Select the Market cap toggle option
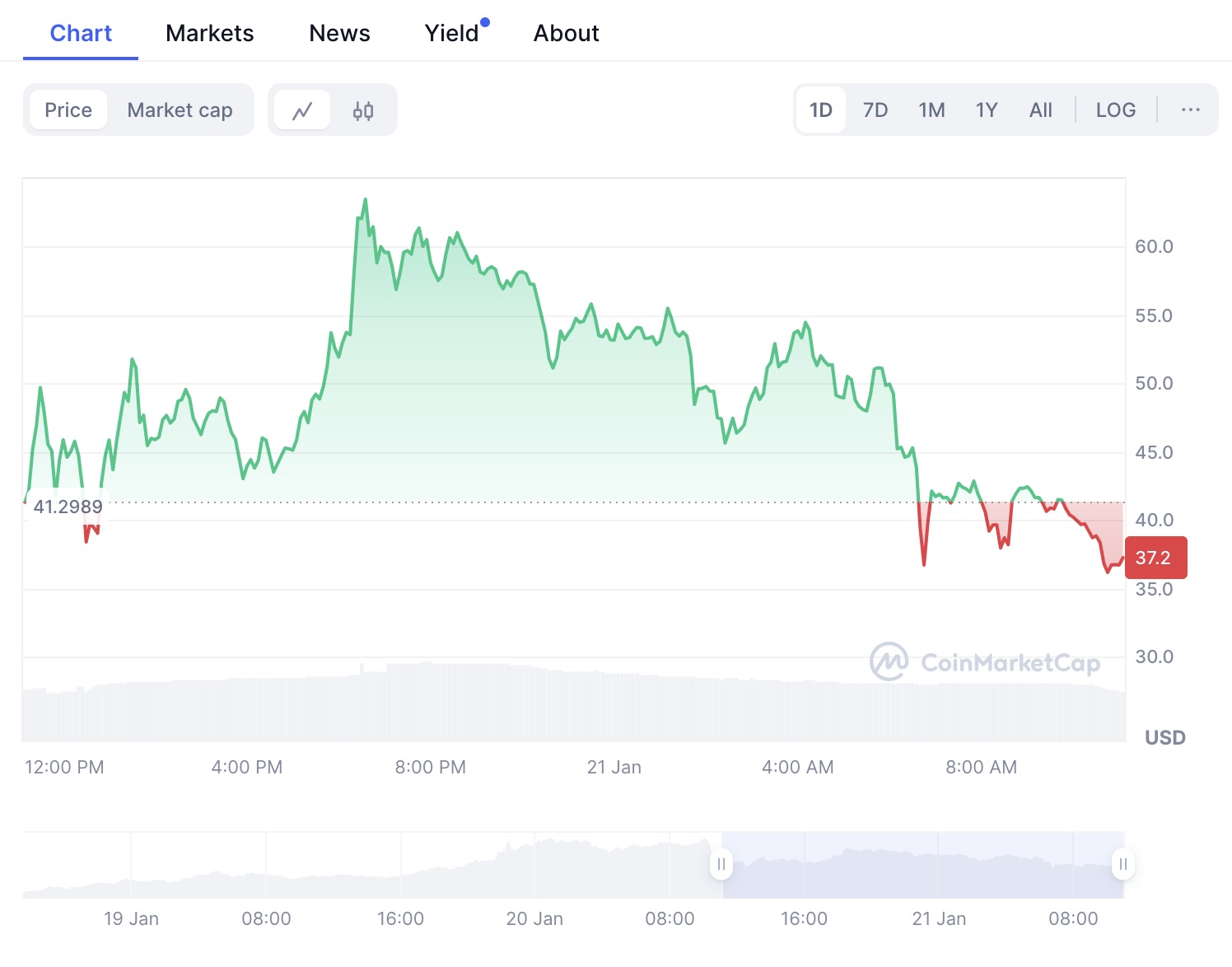The width and height of the screenshot is (1232, 967). (x=180, y=110)
